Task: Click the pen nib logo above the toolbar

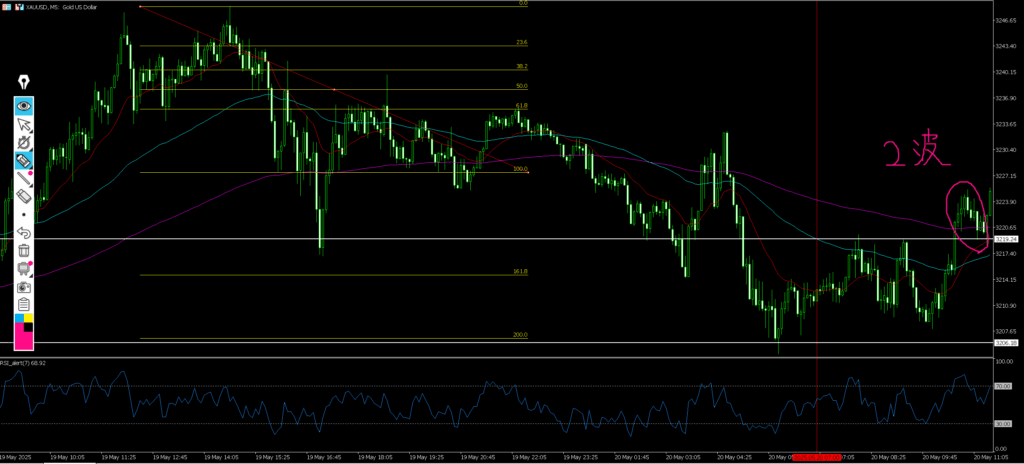Action: [24, 82]
